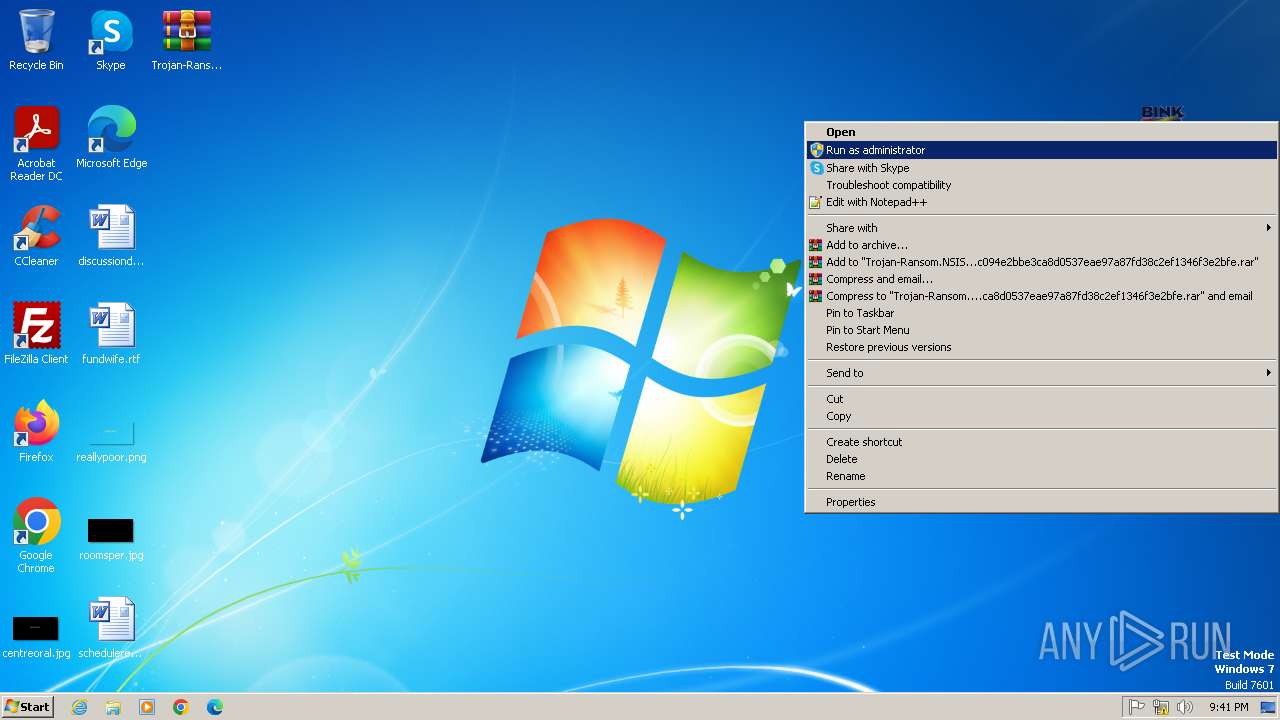The width and height of the screenshot is (1280, 720).
Task: Select the fundwife.rtf document icon
Action: (x=111, y=334)
